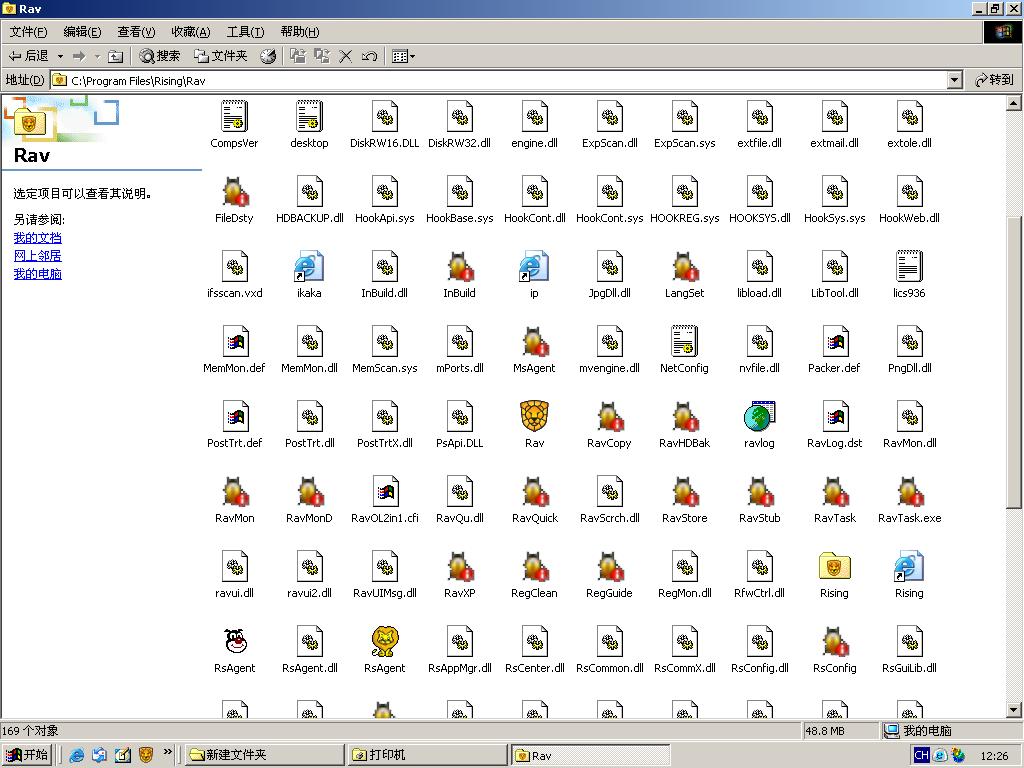Select the NetConfig settings file
The image size is (1024, 768).
pyautogui.click(x=684, y=342)
